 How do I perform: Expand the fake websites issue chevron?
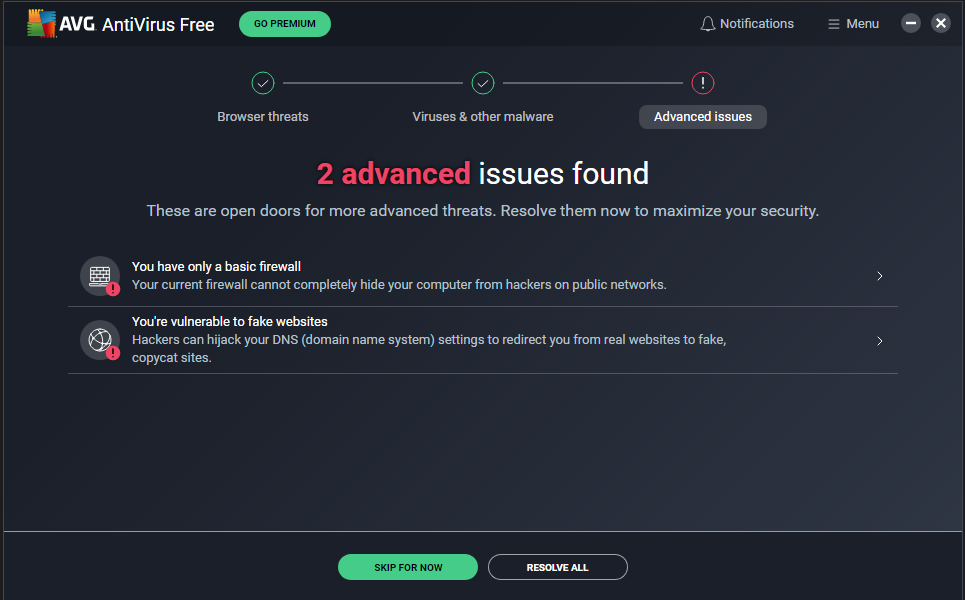coord(879,341)
